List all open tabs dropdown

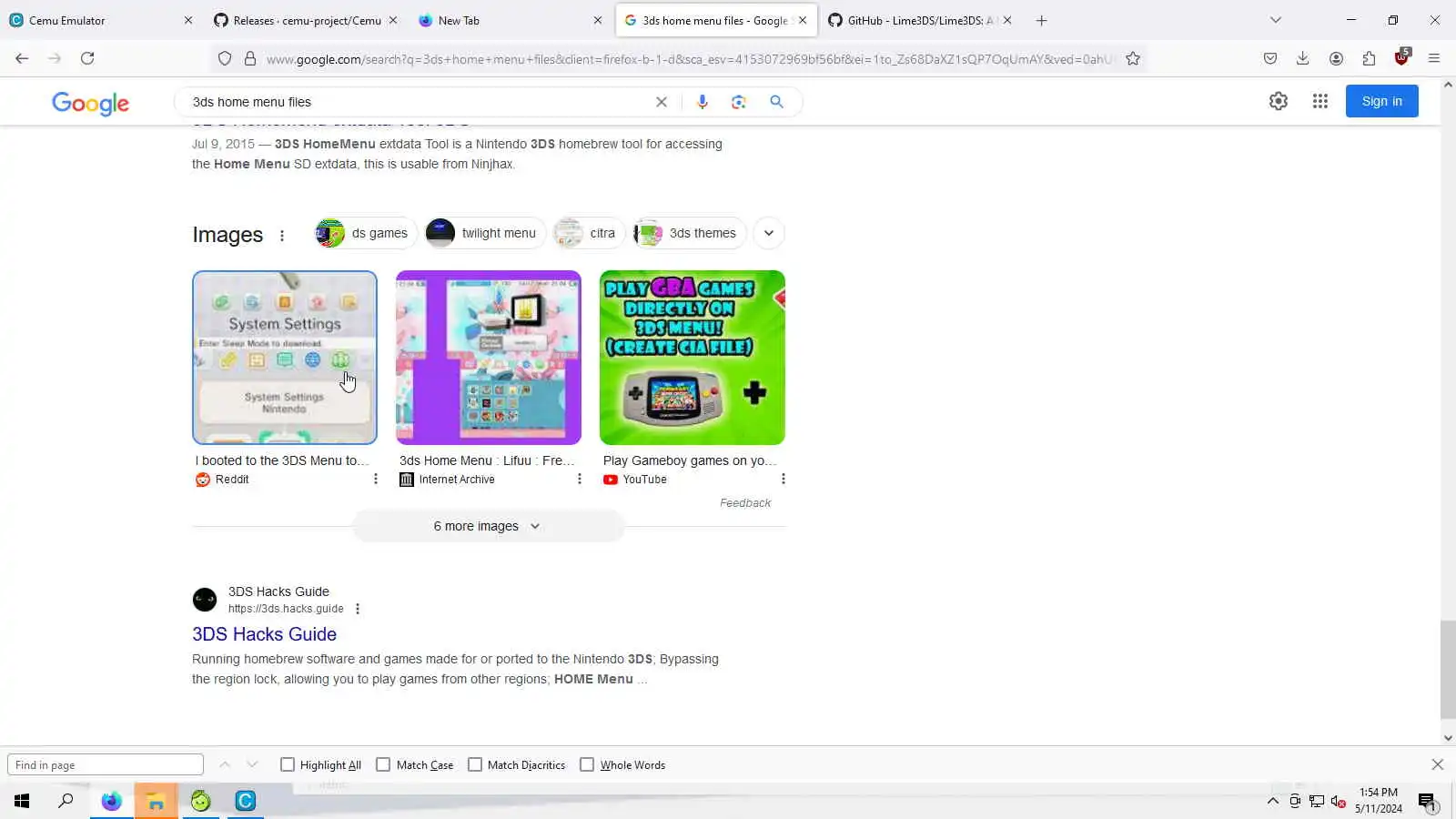(x=1276, y=20)
